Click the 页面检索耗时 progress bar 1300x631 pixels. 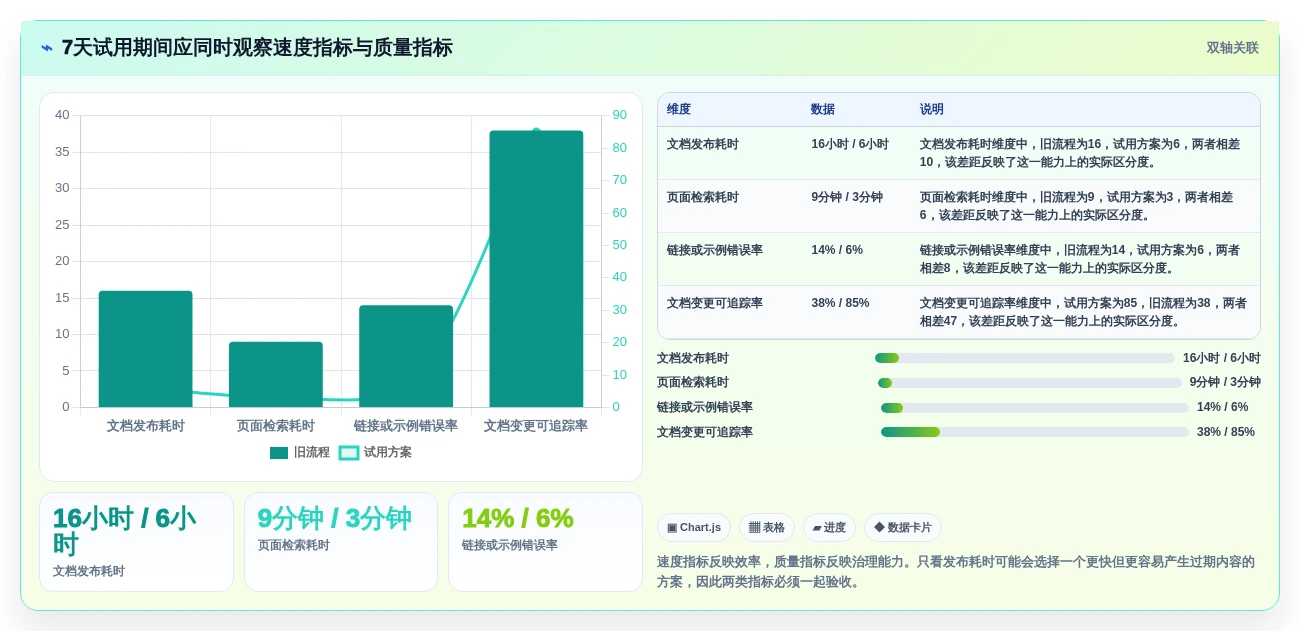[1030, 383]
